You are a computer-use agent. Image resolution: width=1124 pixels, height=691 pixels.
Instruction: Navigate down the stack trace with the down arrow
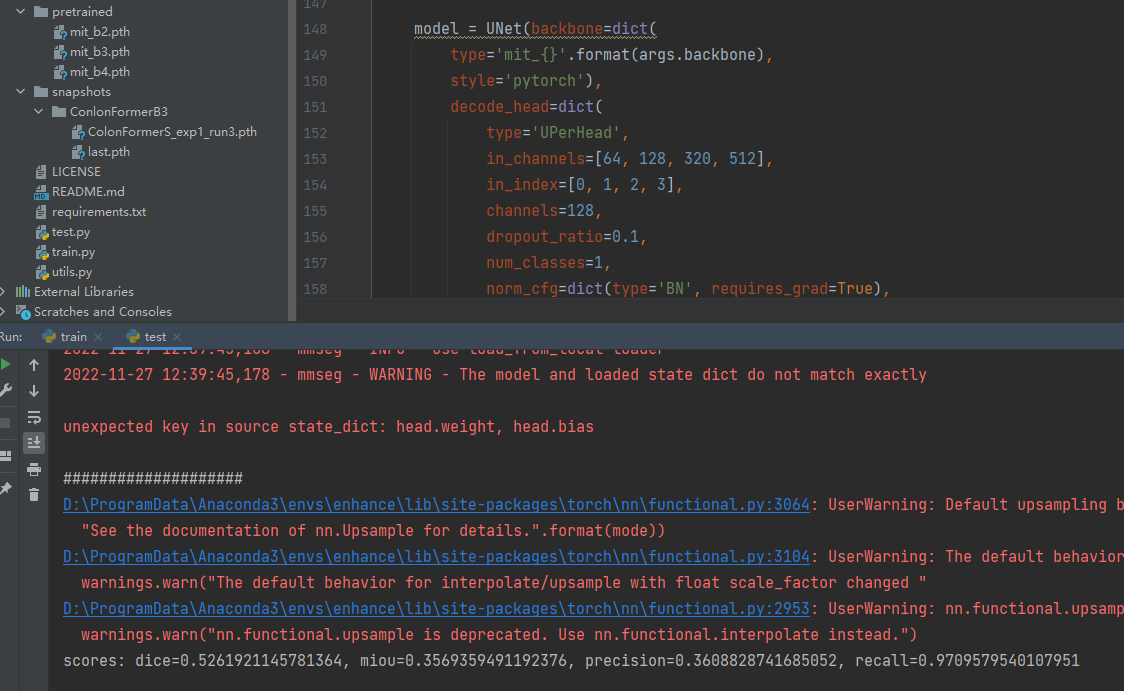pos(33,391)
